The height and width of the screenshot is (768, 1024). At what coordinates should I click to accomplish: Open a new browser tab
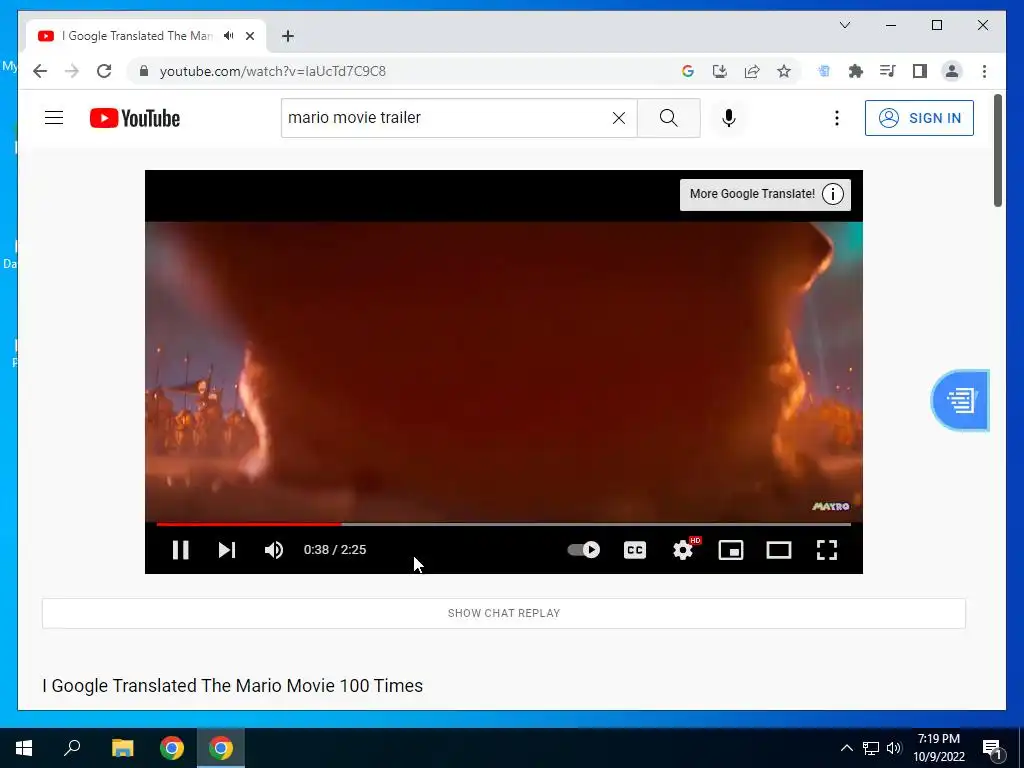point(288,36)
